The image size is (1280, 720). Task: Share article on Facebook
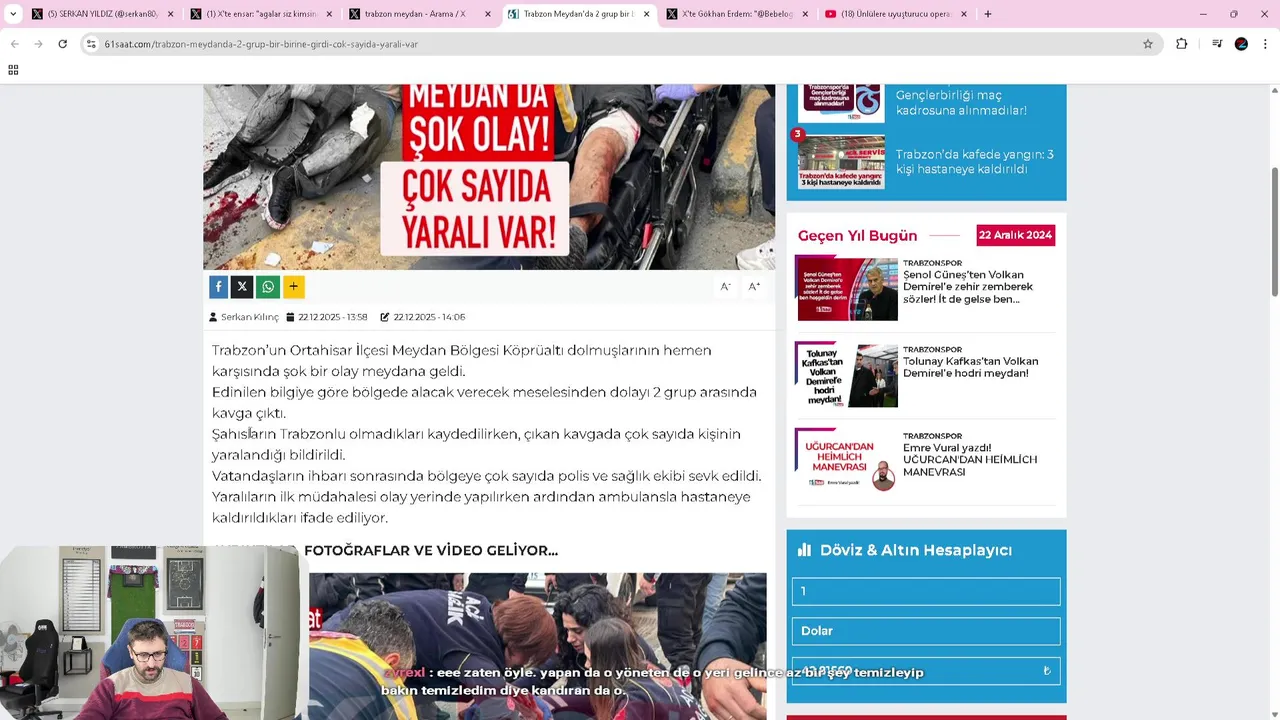pyautogui.click(x=218, y=287)
